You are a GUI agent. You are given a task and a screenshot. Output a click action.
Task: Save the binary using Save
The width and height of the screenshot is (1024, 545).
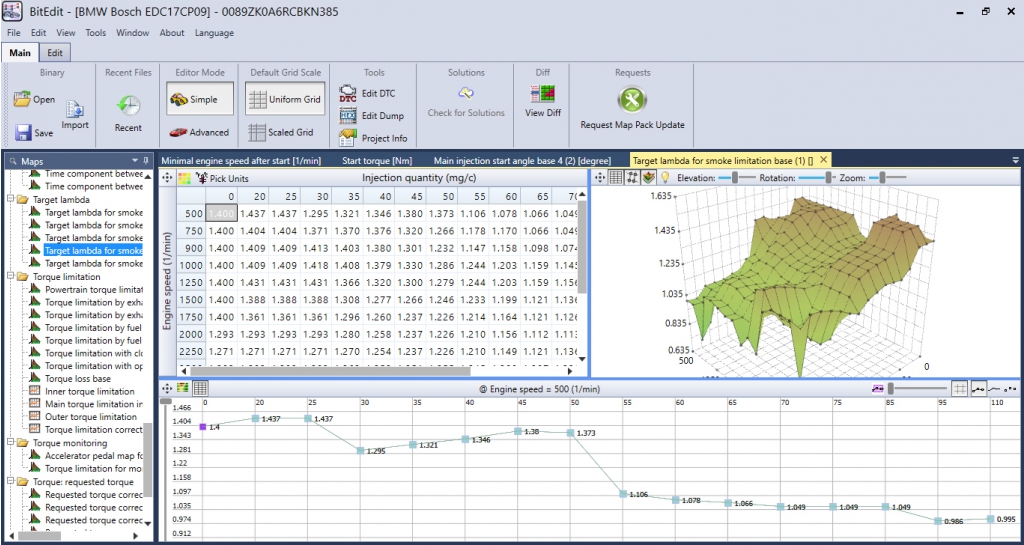[x=35, y=132]
